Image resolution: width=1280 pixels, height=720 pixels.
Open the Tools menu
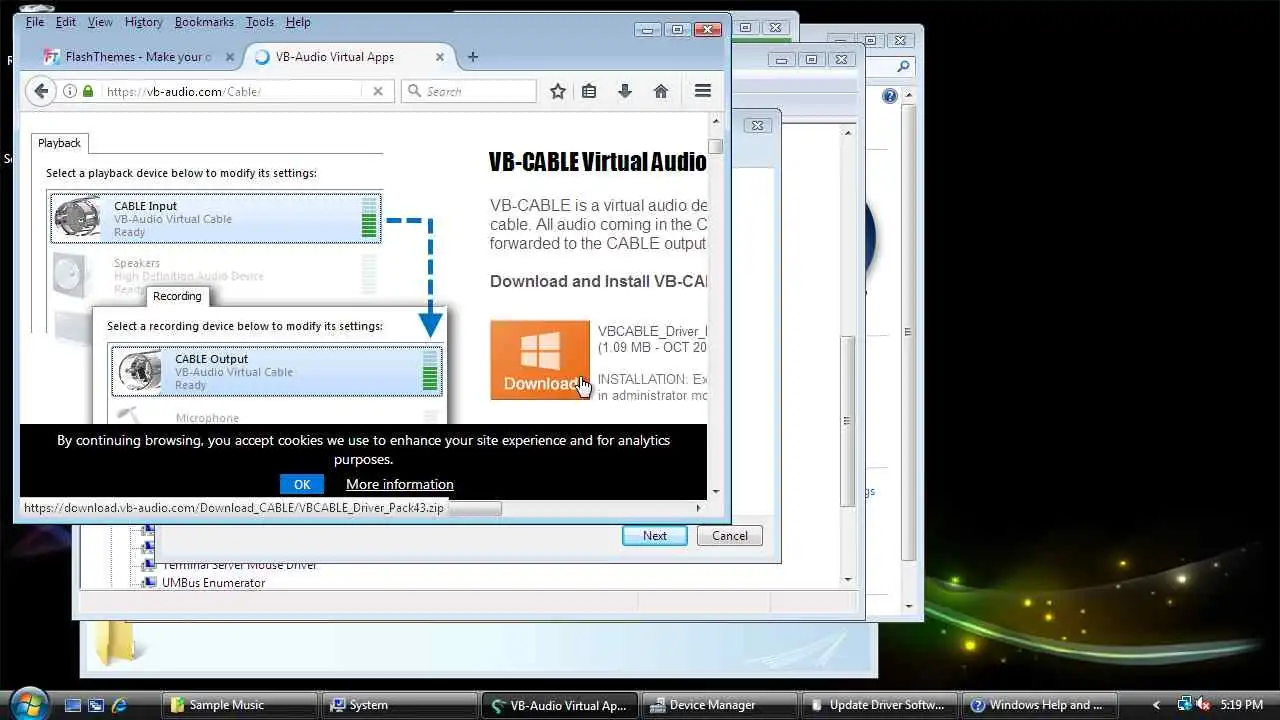[x=260, y=22]
